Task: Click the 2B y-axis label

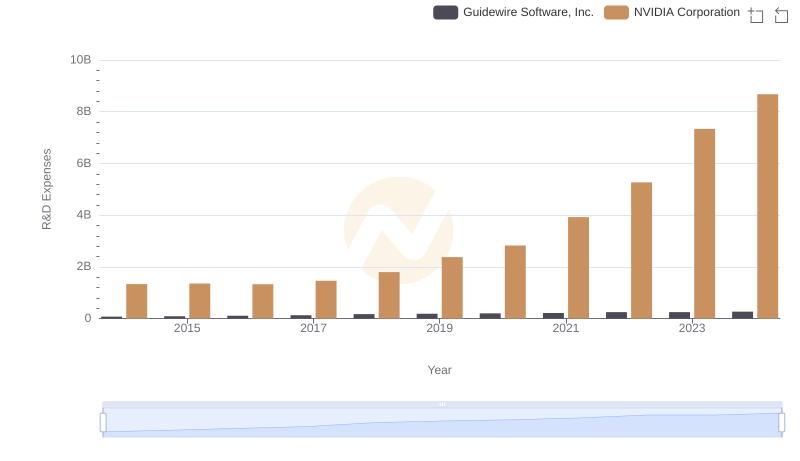Action: click(x=84, y=266)
